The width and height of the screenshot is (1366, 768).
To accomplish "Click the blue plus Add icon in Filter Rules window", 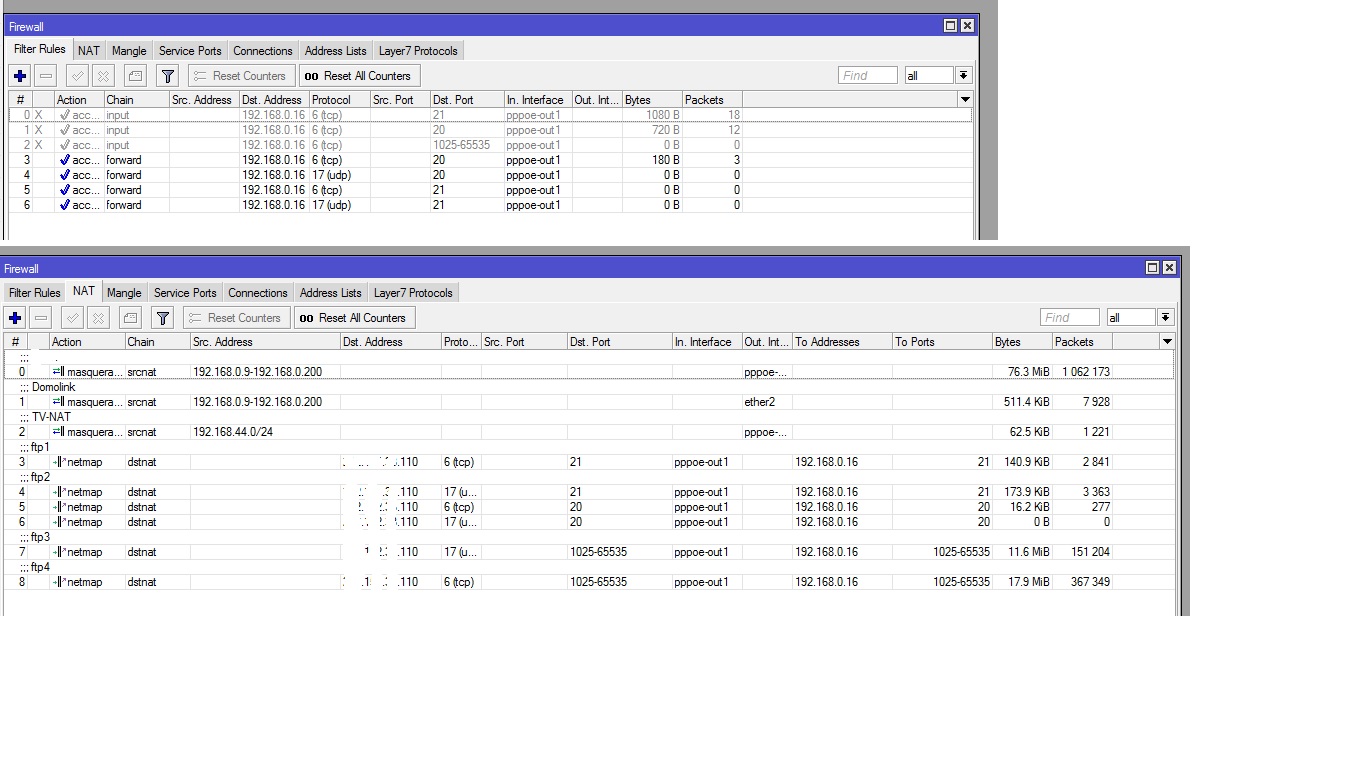I will click(x=20, y=76).
